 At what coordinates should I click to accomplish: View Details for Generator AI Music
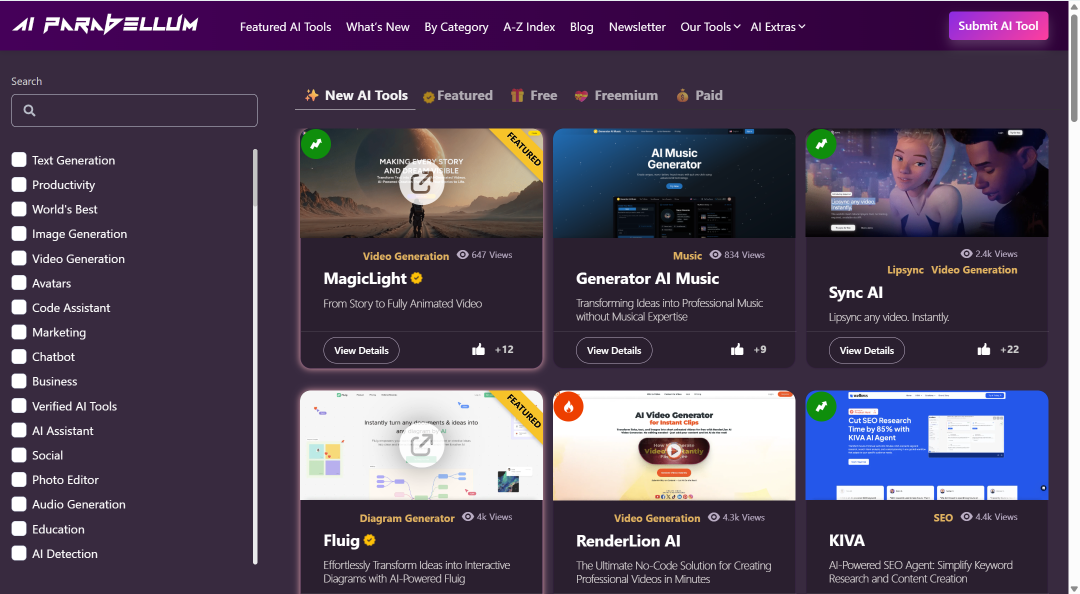pos(614,350)
